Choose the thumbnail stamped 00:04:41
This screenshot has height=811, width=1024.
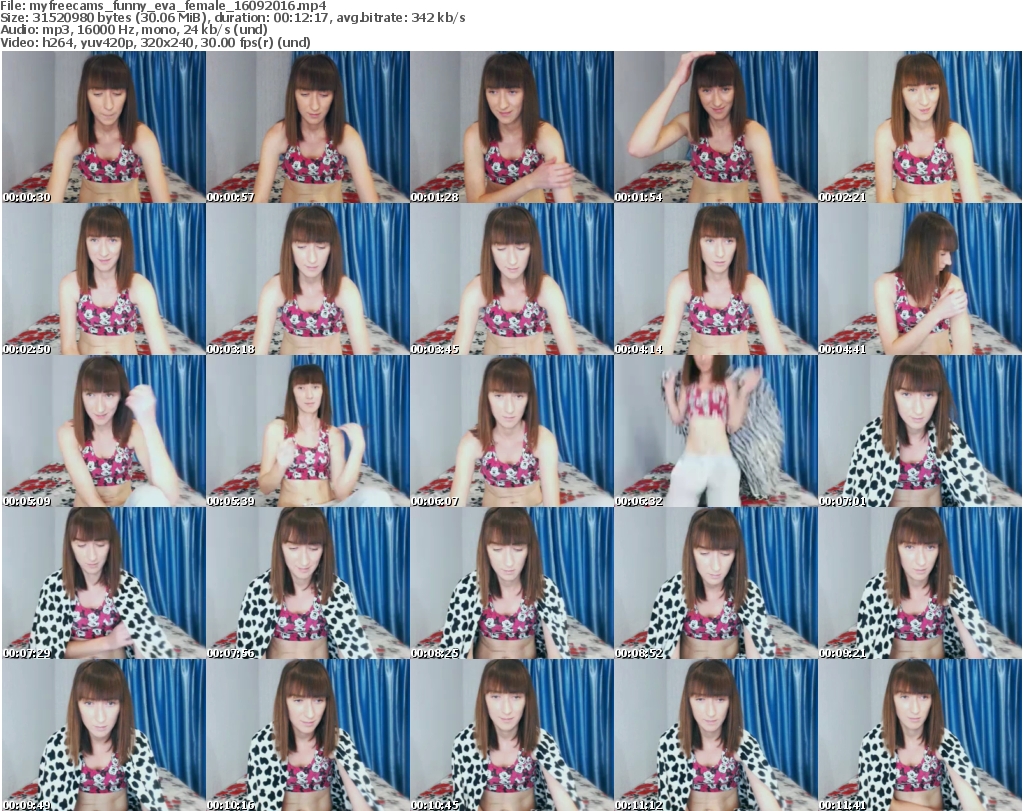pyautogui.click(x=919, y=279)
